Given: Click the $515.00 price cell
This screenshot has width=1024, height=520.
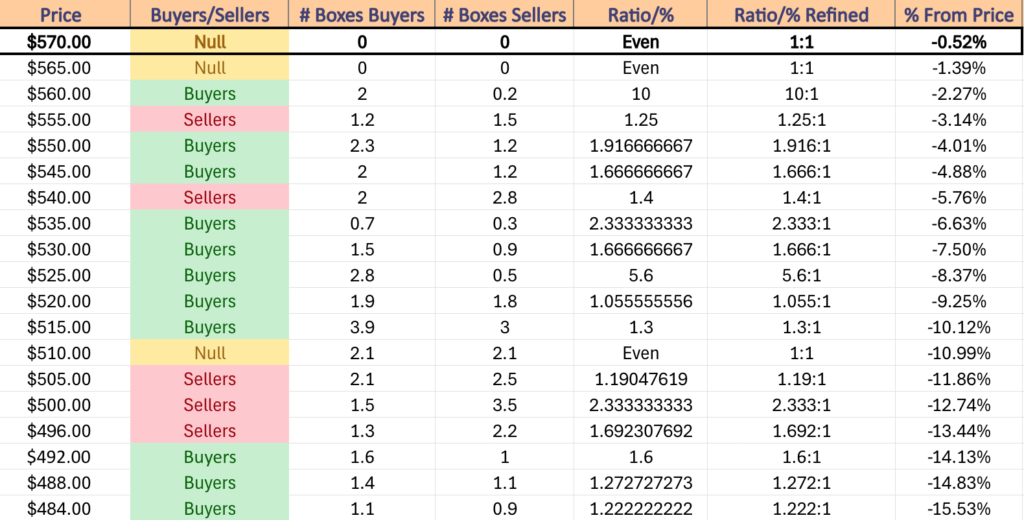Looking at the screenshot, I should (65, 327).
